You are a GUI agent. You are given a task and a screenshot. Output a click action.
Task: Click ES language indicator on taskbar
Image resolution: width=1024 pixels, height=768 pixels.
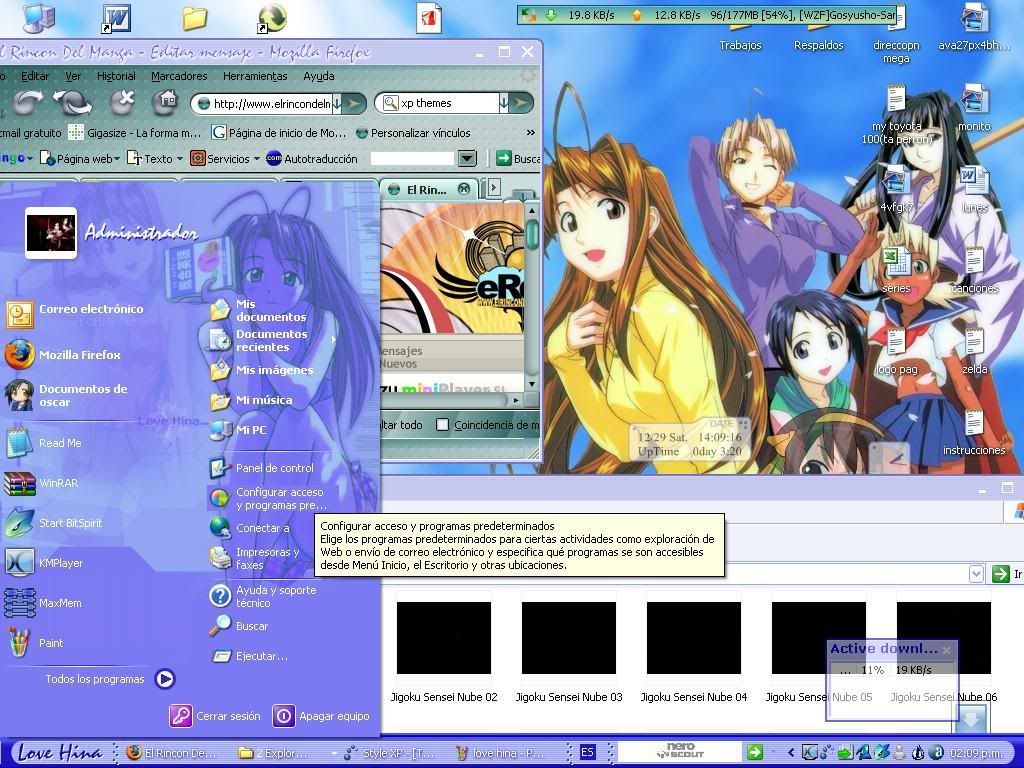point(587,752)
